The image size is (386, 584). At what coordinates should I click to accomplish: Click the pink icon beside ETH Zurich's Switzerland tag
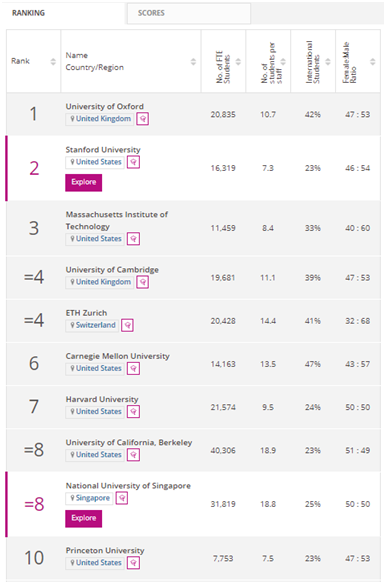coord(128,325)
